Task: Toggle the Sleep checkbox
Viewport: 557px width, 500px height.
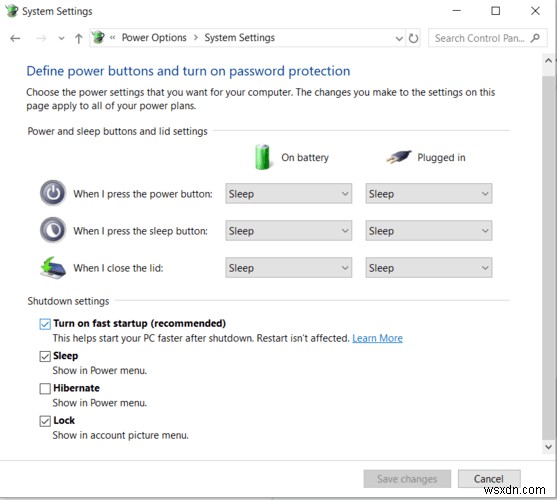Action: click(45, 356)
